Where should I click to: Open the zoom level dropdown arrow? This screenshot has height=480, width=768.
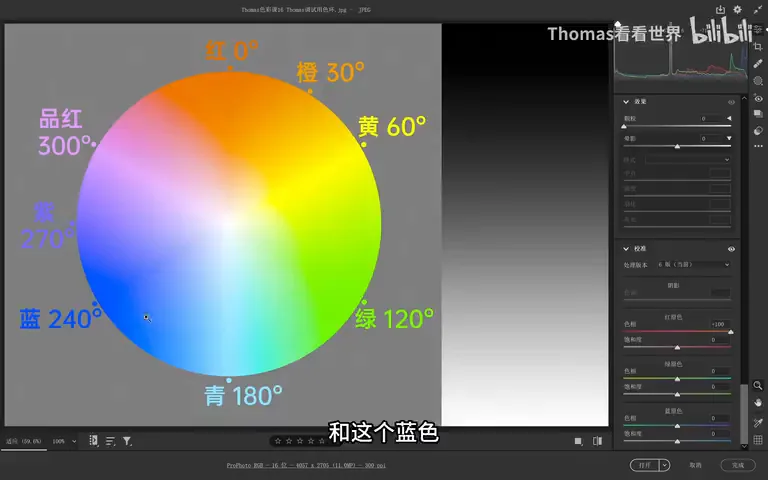coord(74,441)
